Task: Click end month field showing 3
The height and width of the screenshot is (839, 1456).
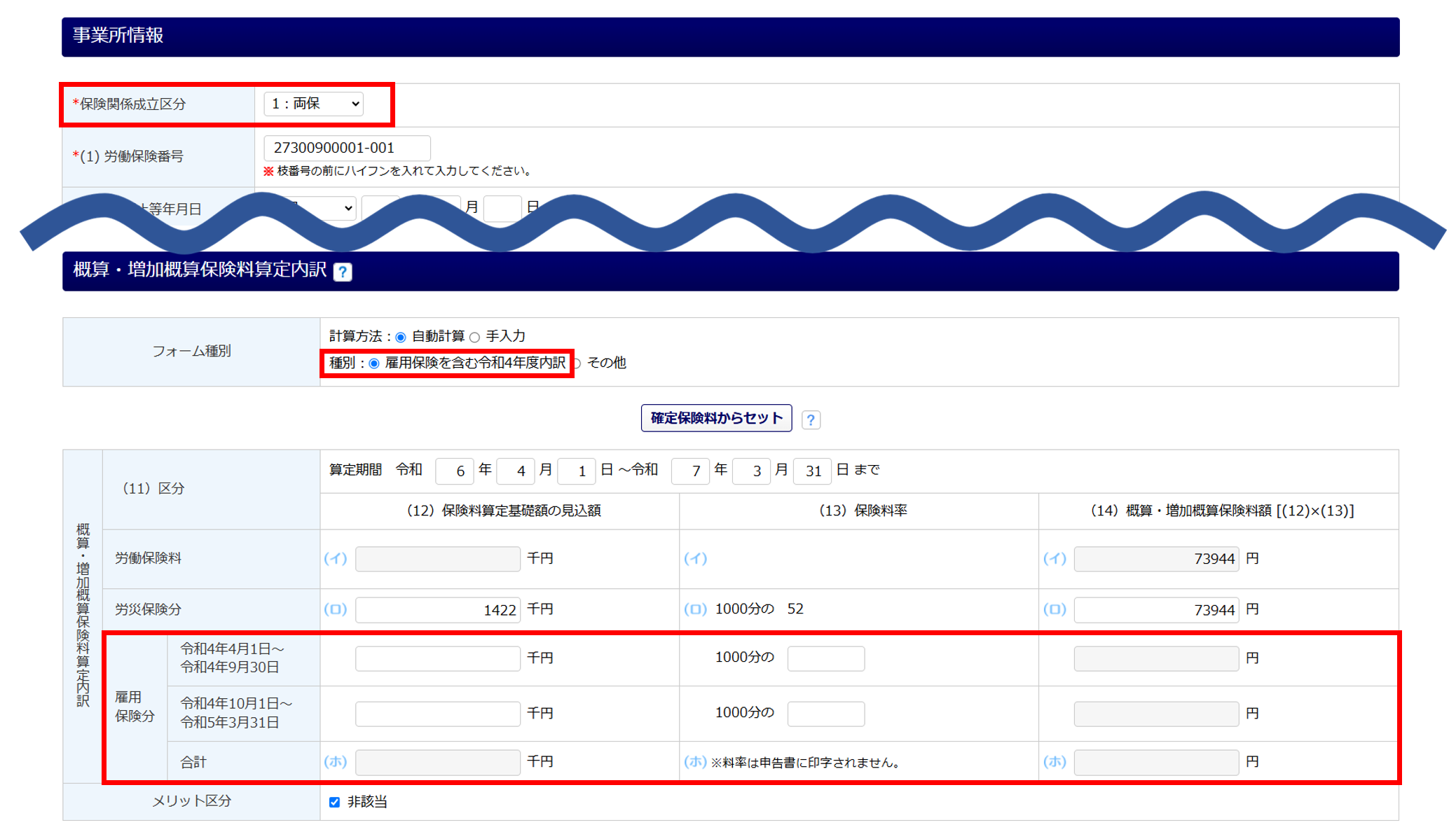Action: 751,471
